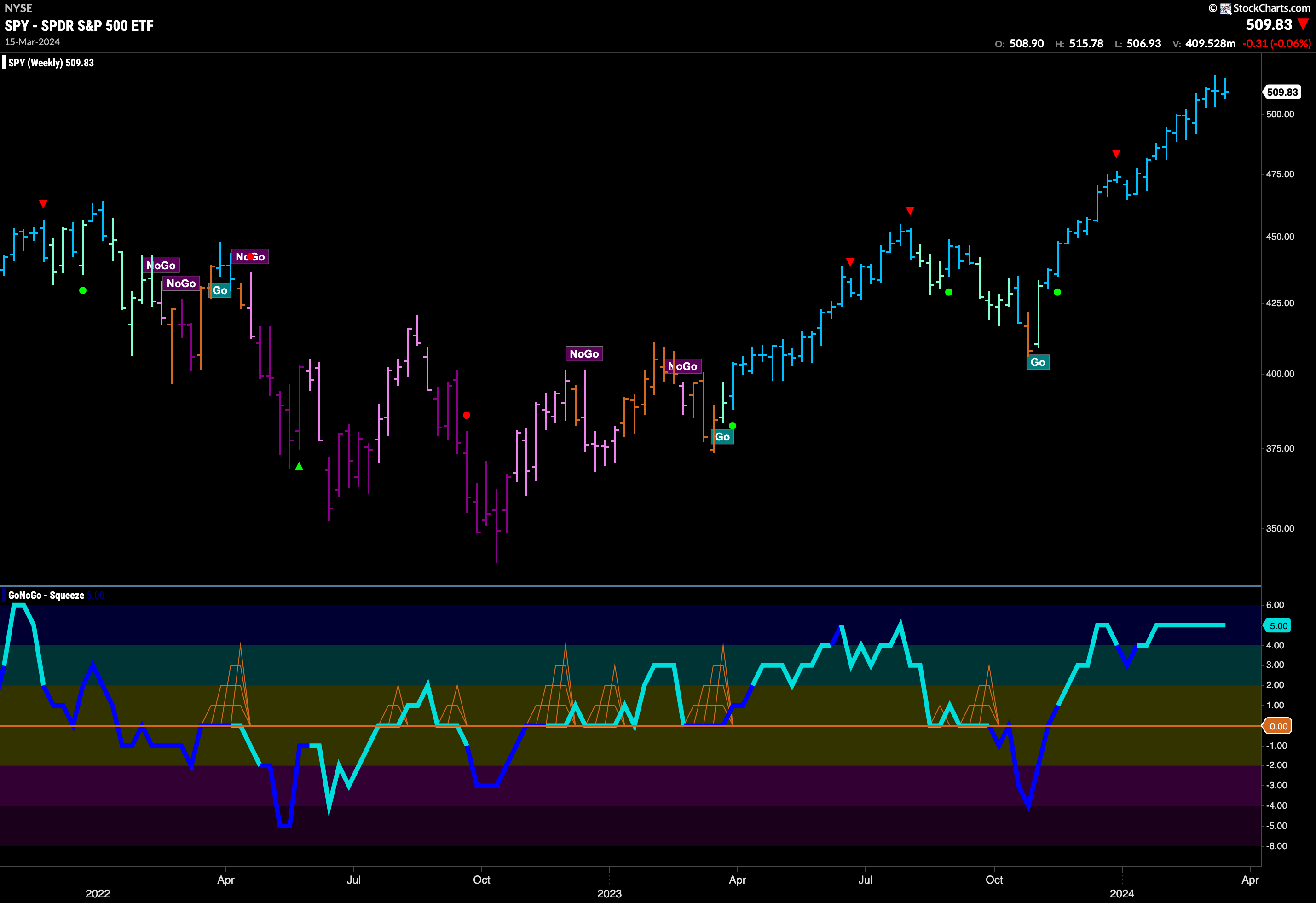
Task: Click the Jul label before 2023 on time axis
Action: coord(353,880)
